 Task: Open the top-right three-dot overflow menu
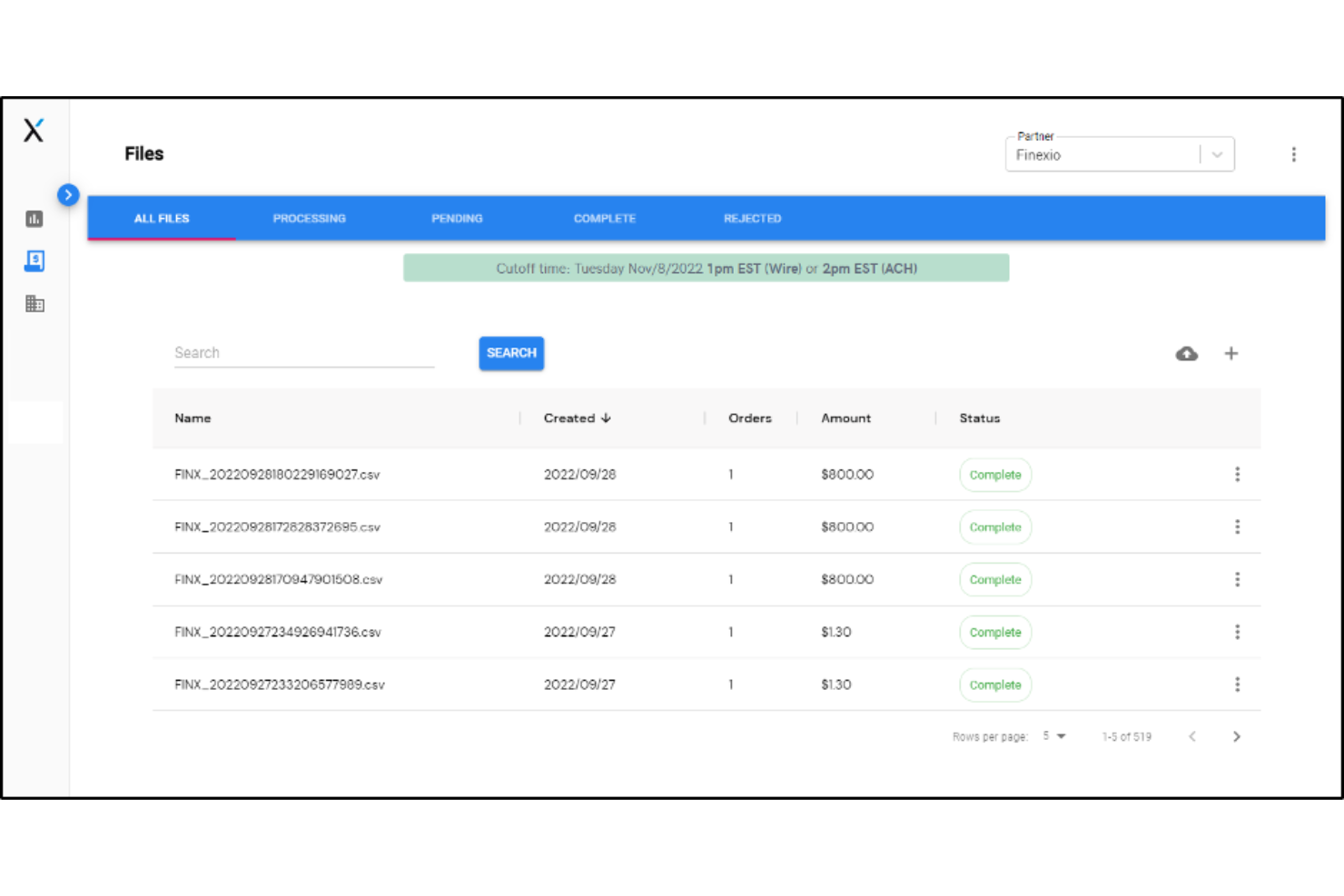coord(1293,153)
